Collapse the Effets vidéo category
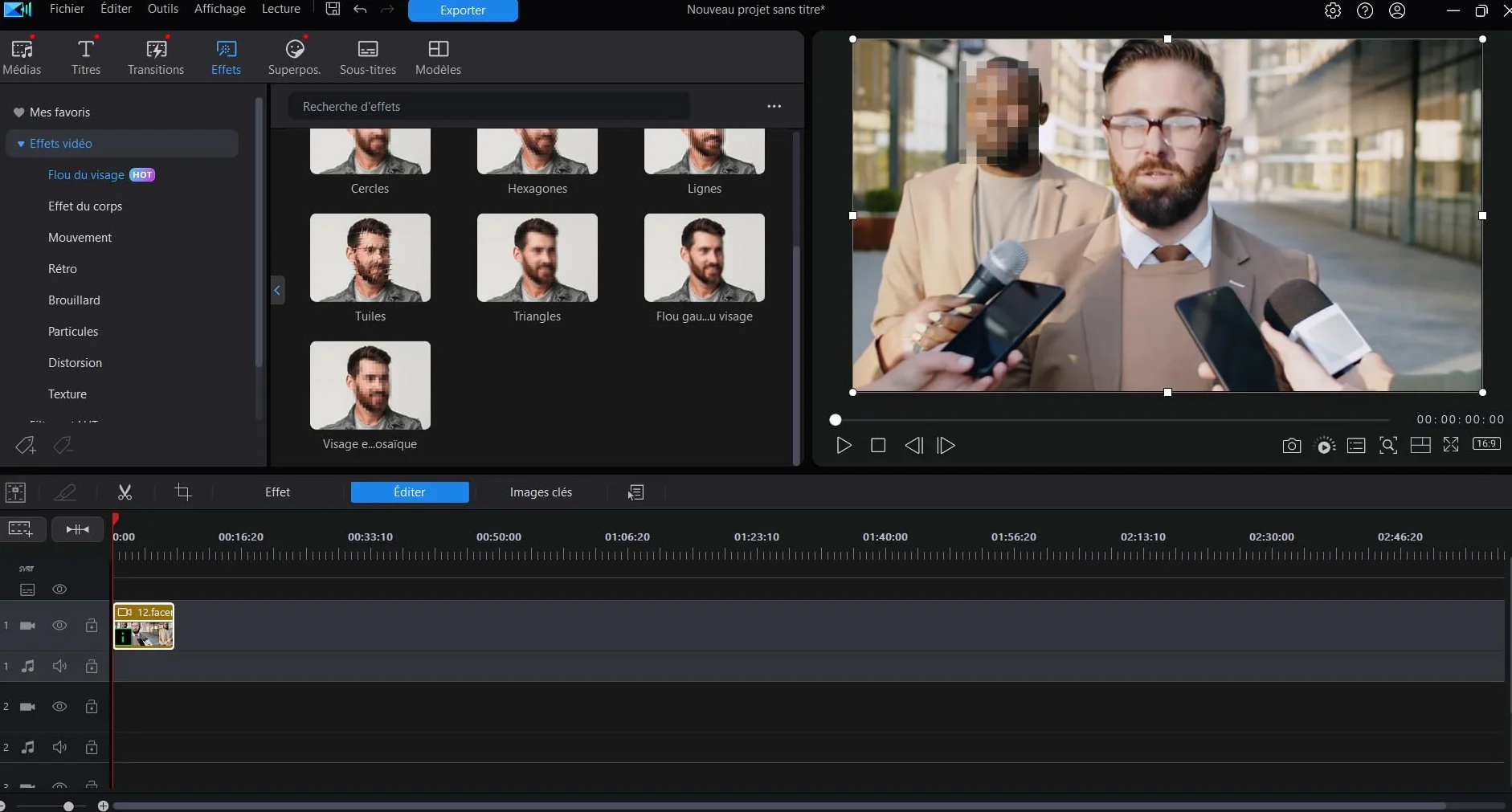1512x812 pixels. tap(21, 144)
